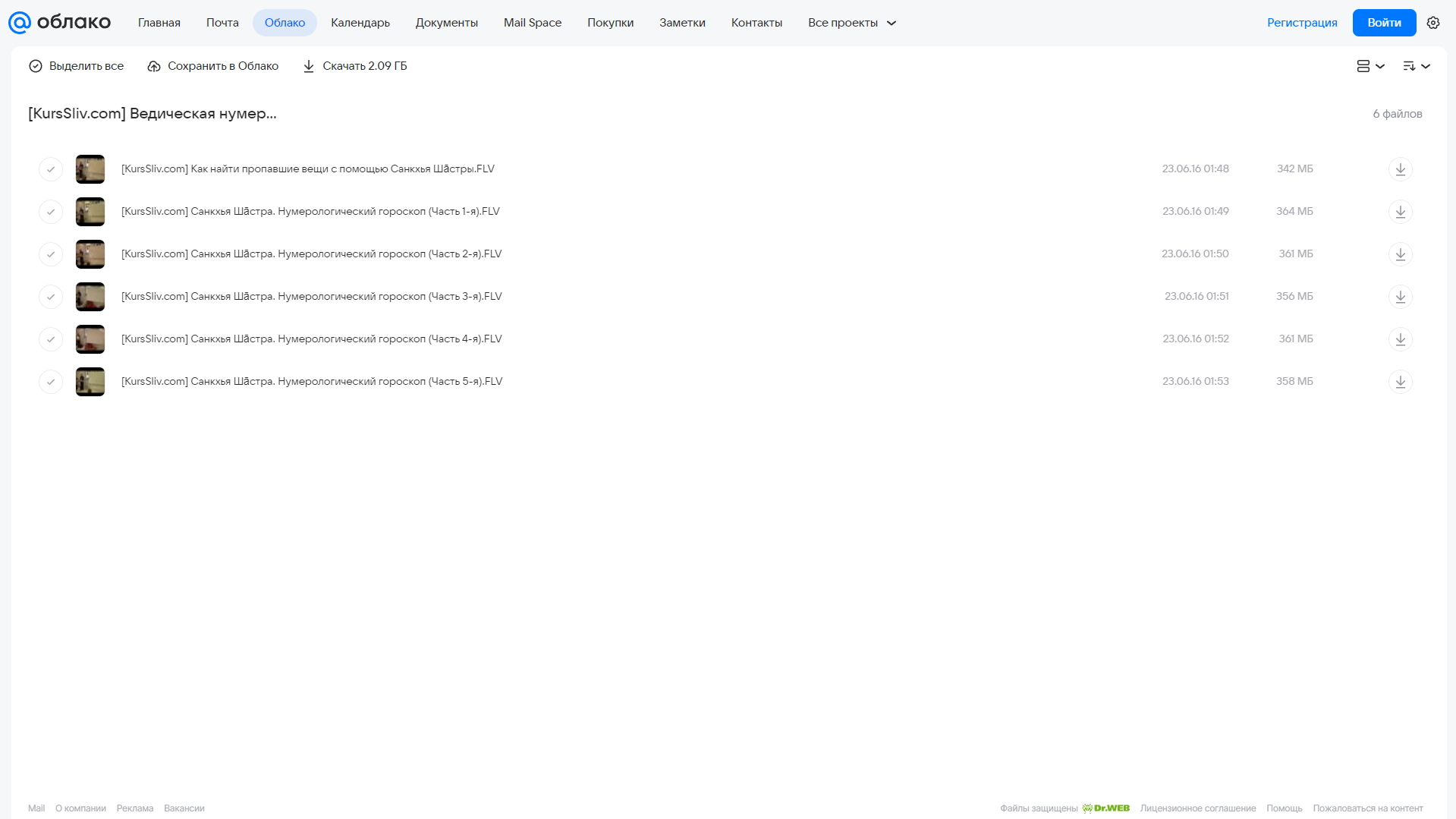The height and width of the screenshot is (819, 1456).
Task: Click download icon for Часть 1-я file
Action: pyautogui.click(x=1400, y=212)
